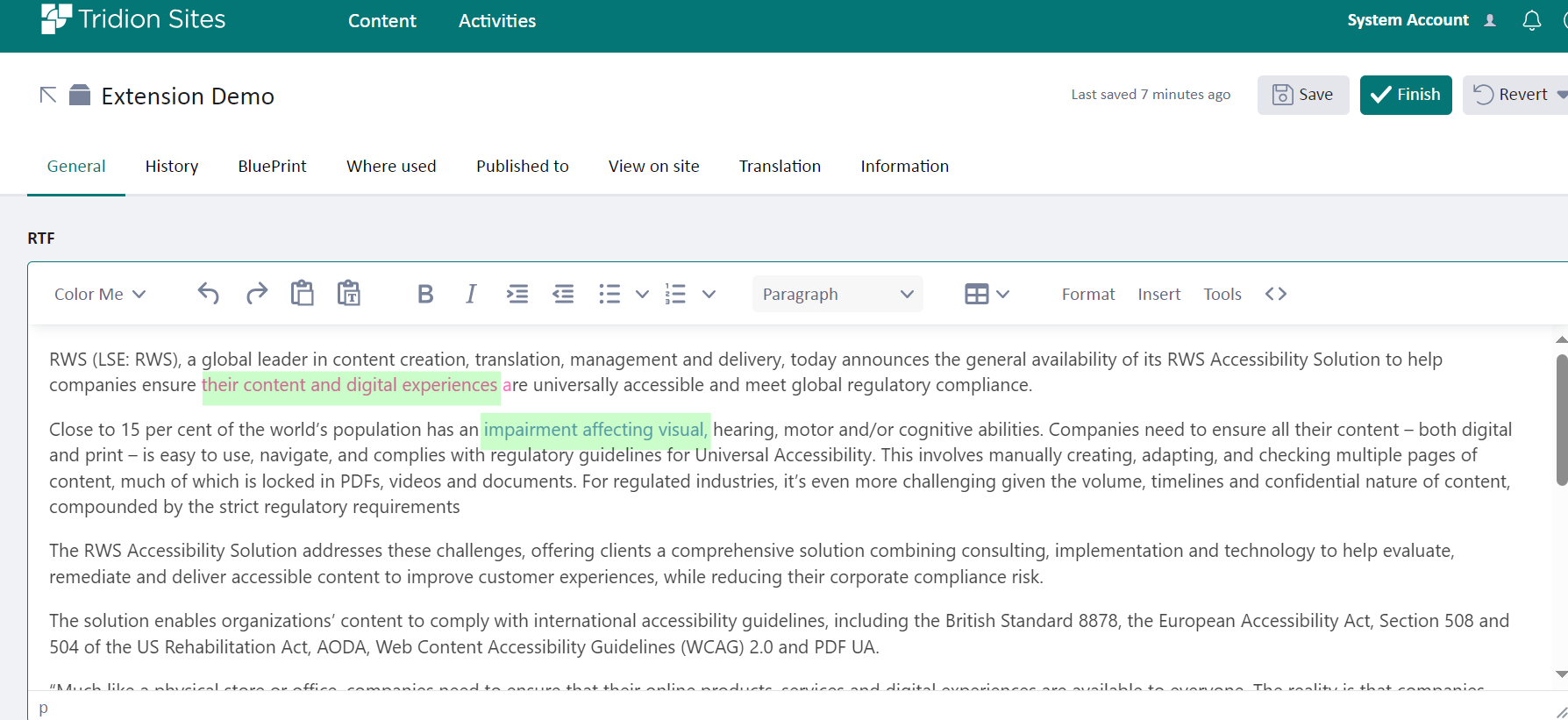1568x720 pixels.
Task: Open the table insert menu
Action: pos(987,294)
